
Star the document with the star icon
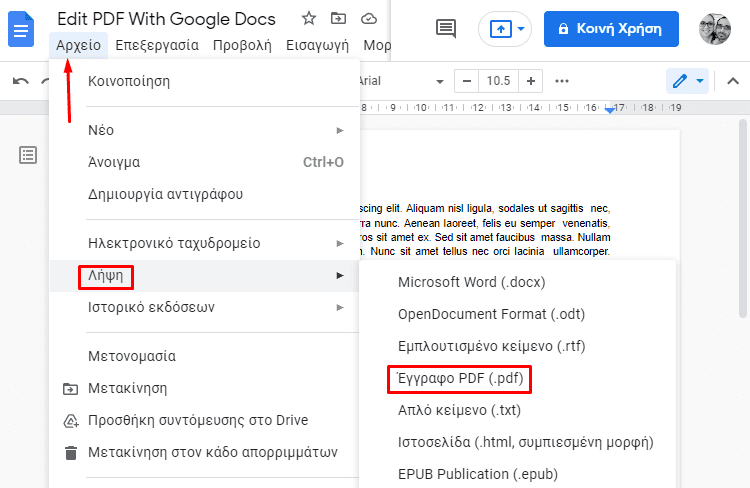pos(309,19)
